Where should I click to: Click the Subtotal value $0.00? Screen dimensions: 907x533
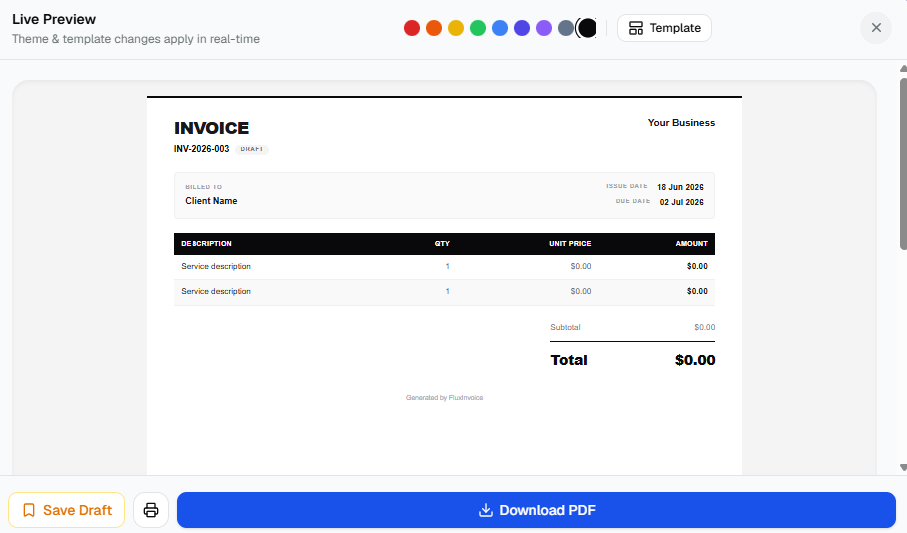(x=705, y=327)
